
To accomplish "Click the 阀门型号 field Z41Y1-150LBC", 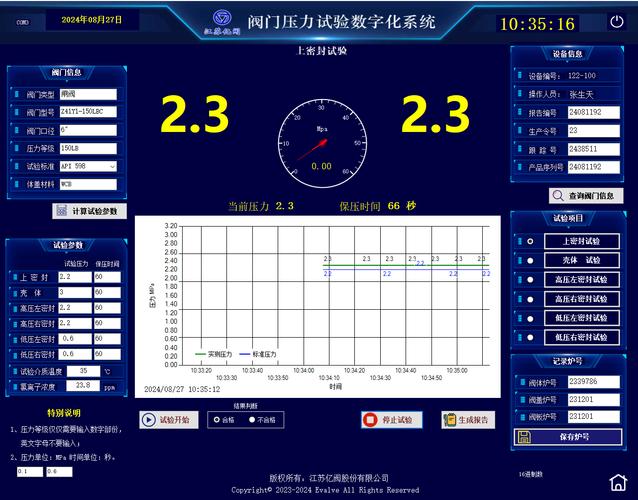I will (88, 112).
